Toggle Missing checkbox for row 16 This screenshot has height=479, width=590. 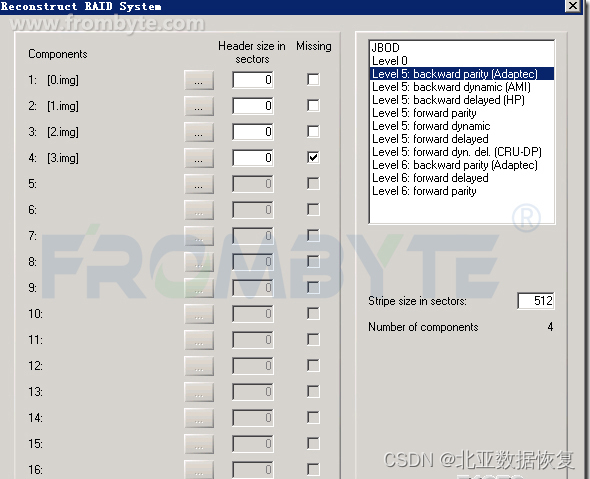313,469
